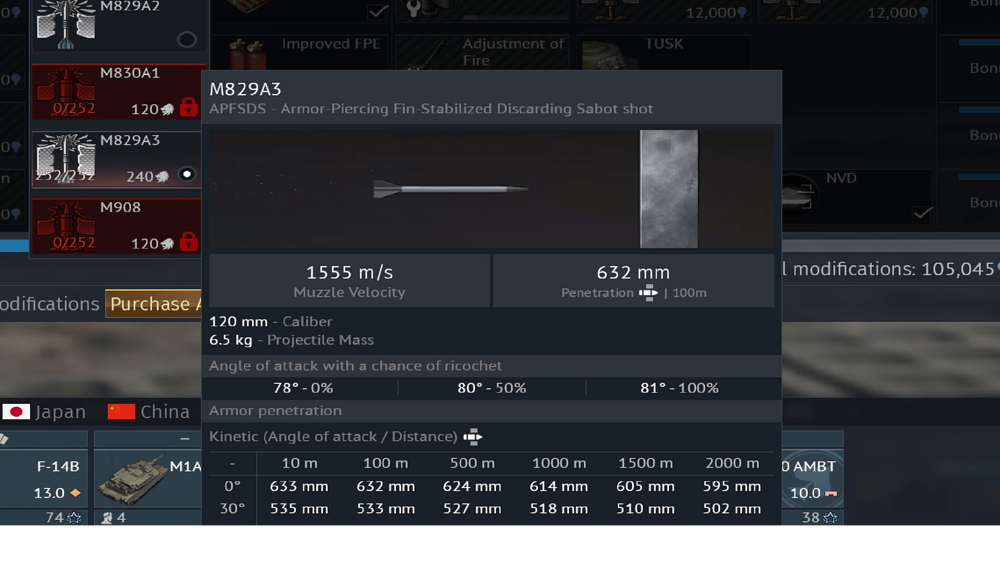
Task: Click the red lock icon on M908
Action: [188, 242]
